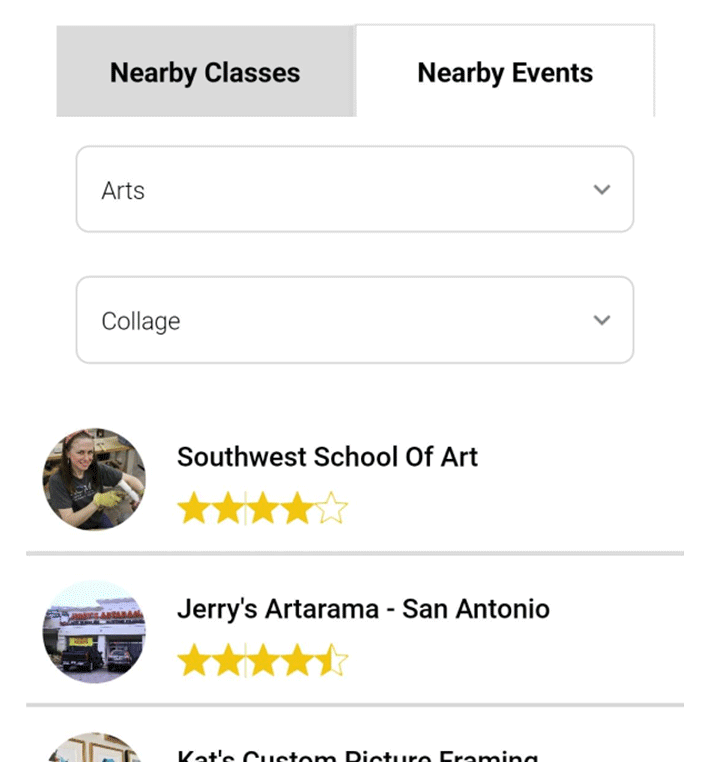
Task: Switch to the Nearby Classes tab
Action: [205, 73]
